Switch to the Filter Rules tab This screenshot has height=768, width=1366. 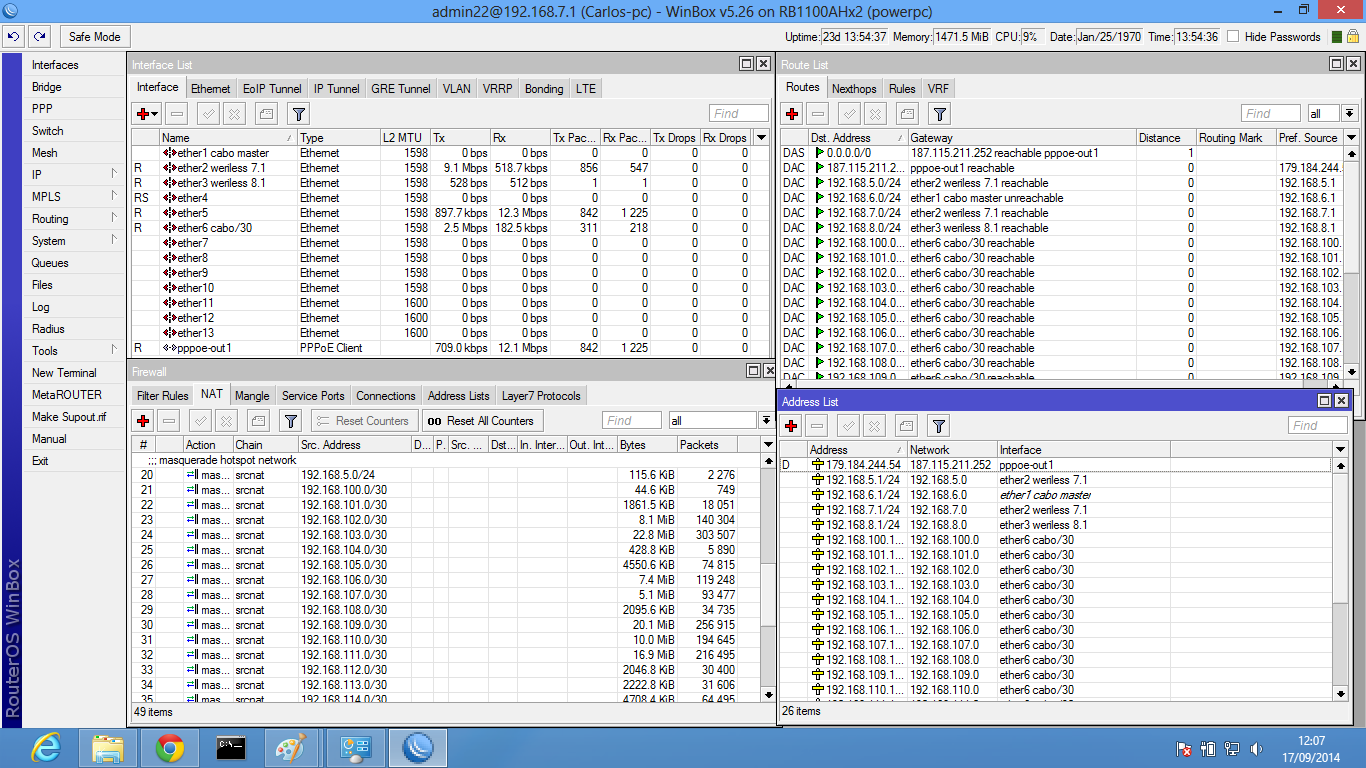click(x=162, y=396)
